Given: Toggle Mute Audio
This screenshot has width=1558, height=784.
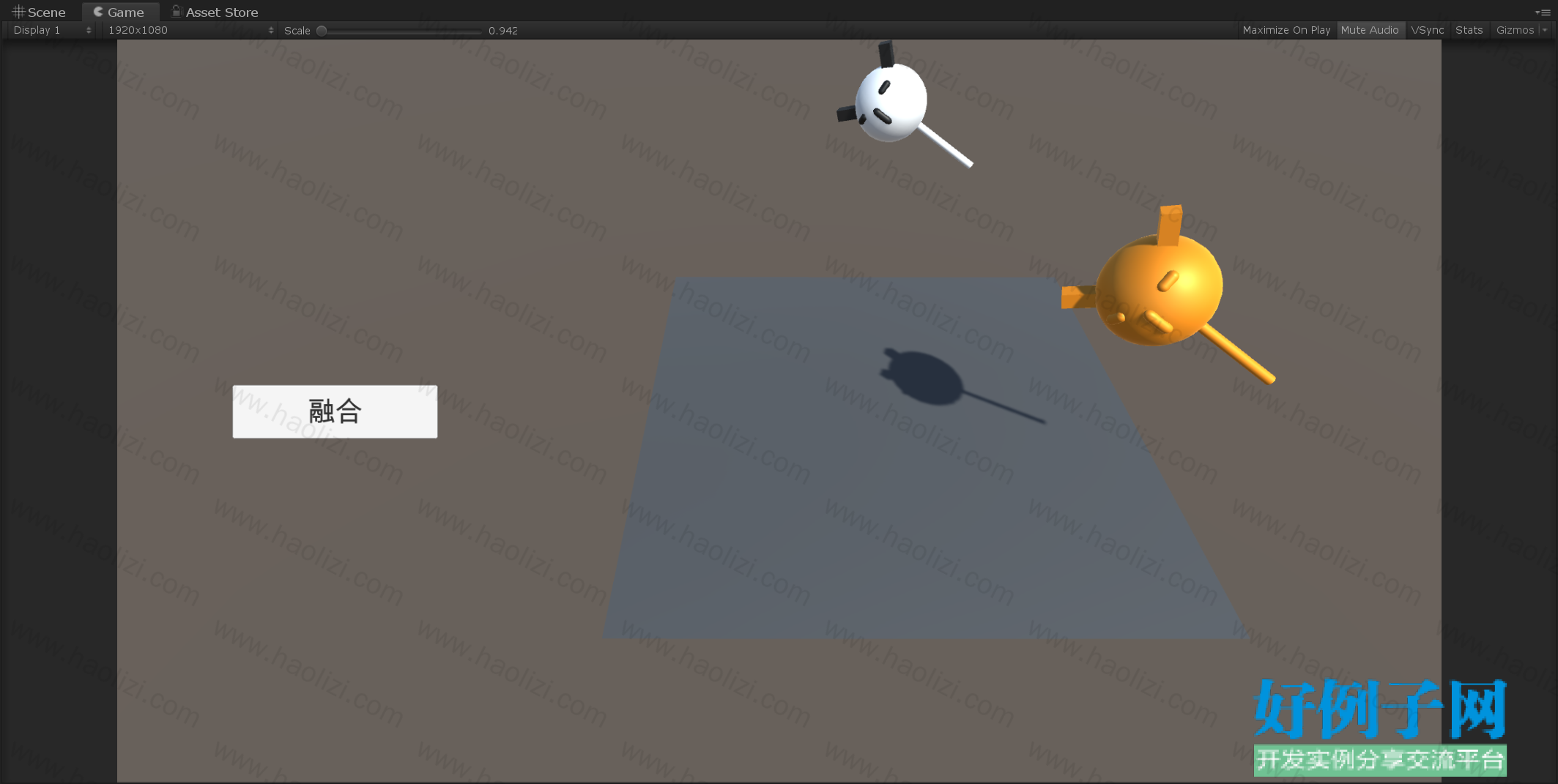Looking at the screenshot, I should (x=1370, y=30).
